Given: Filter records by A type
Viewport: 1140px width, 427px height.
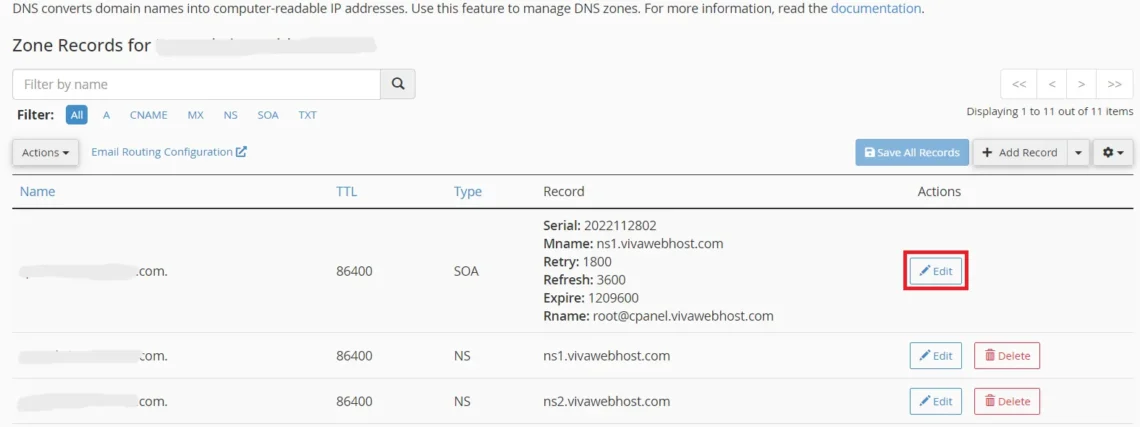Looking at the screenshot, I should [106, 115].
